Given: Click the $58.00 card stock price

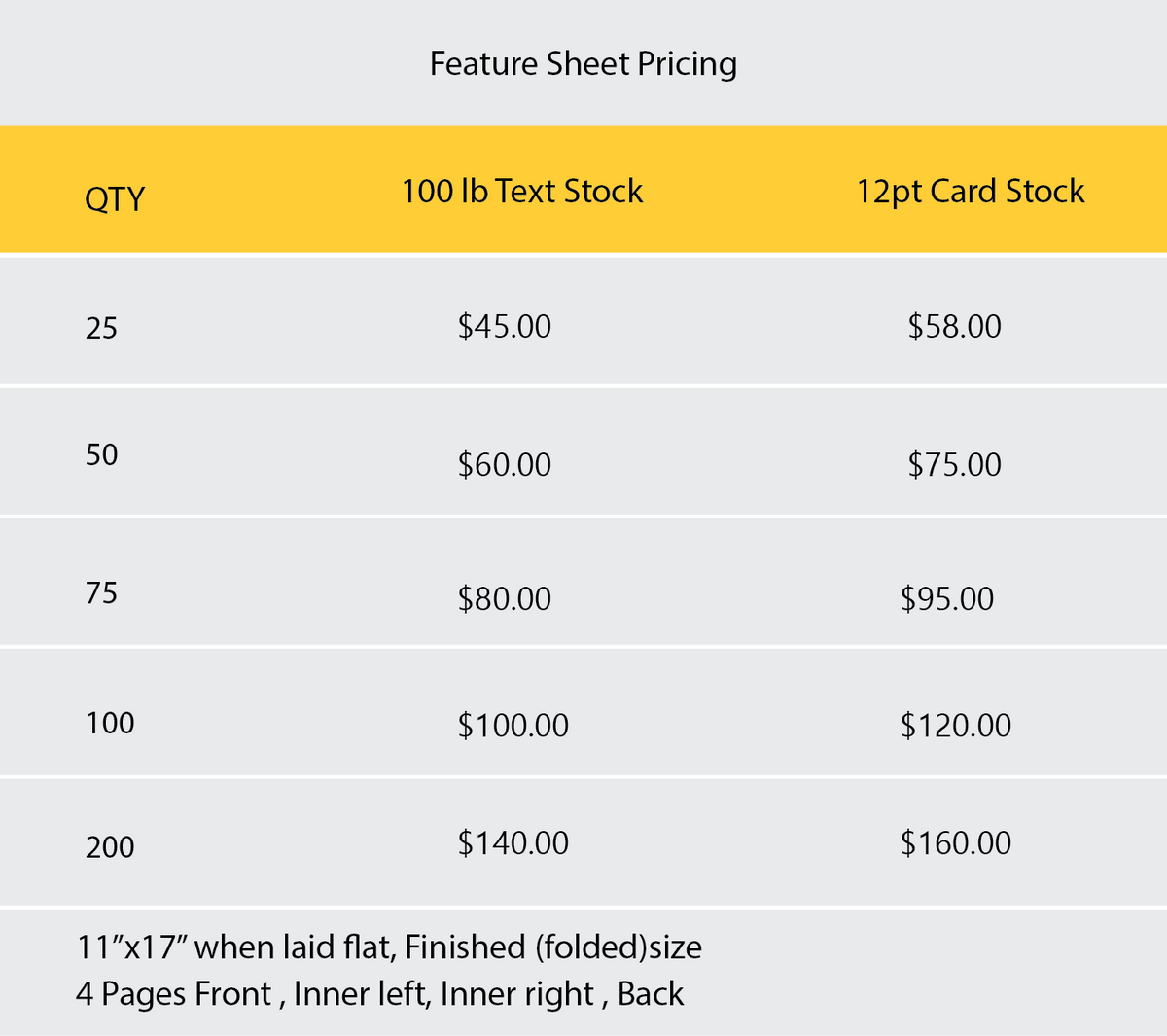Looking at the screenshot, I should point(954,326).
